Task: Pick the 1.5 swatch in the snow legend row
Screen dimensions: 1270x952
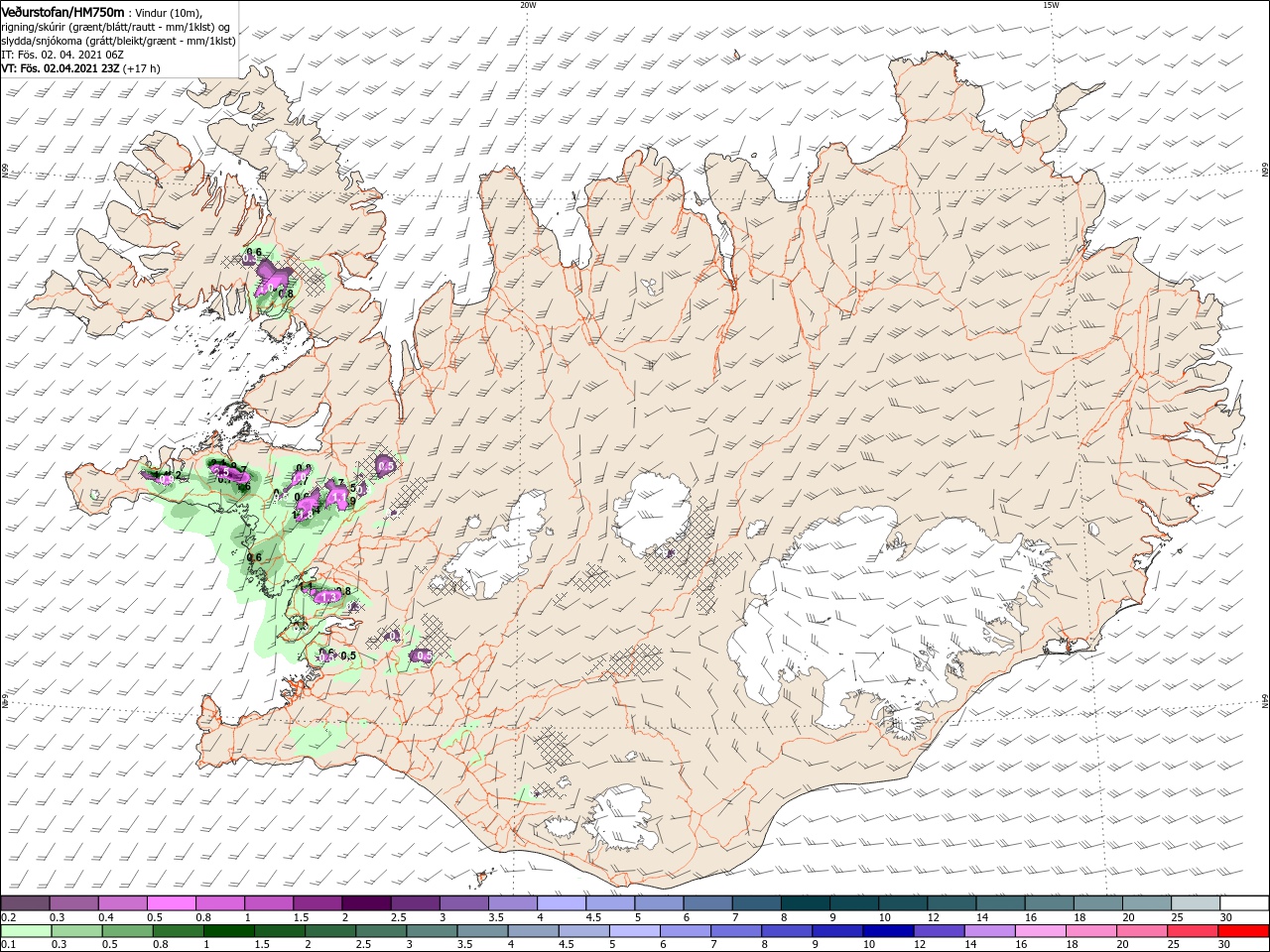Action: click(x=317, y=902)
